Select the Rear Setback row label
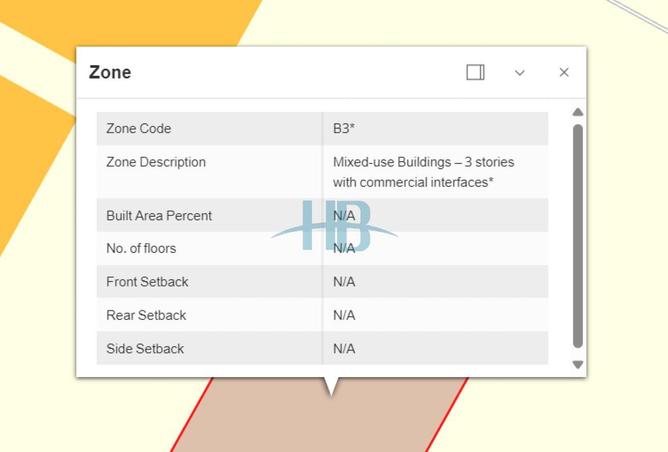 tap(146, 315)
